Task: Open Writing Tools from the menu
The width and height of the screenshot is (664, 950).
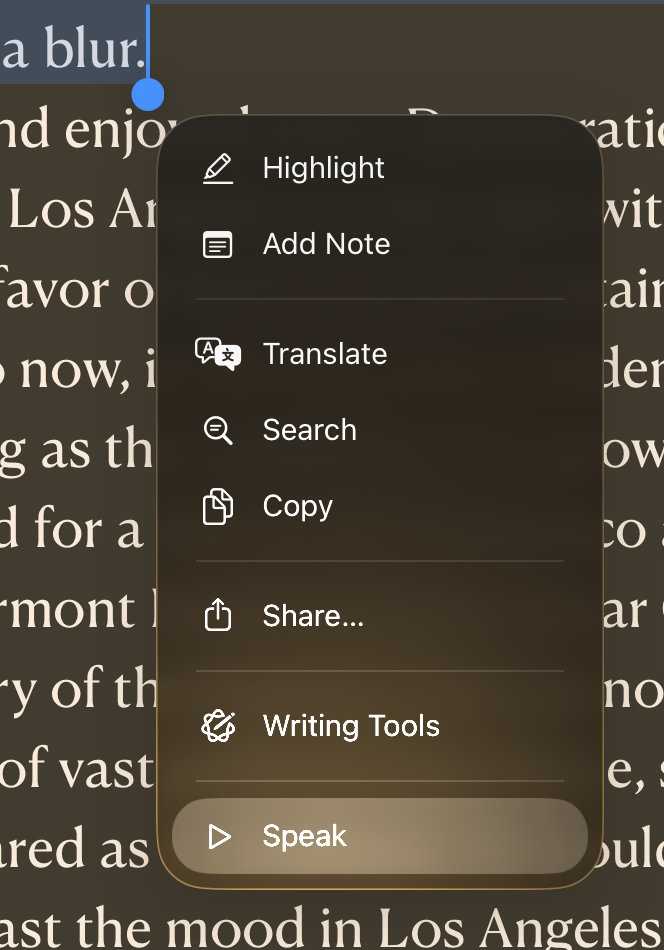Action: (x=351, y=726)
